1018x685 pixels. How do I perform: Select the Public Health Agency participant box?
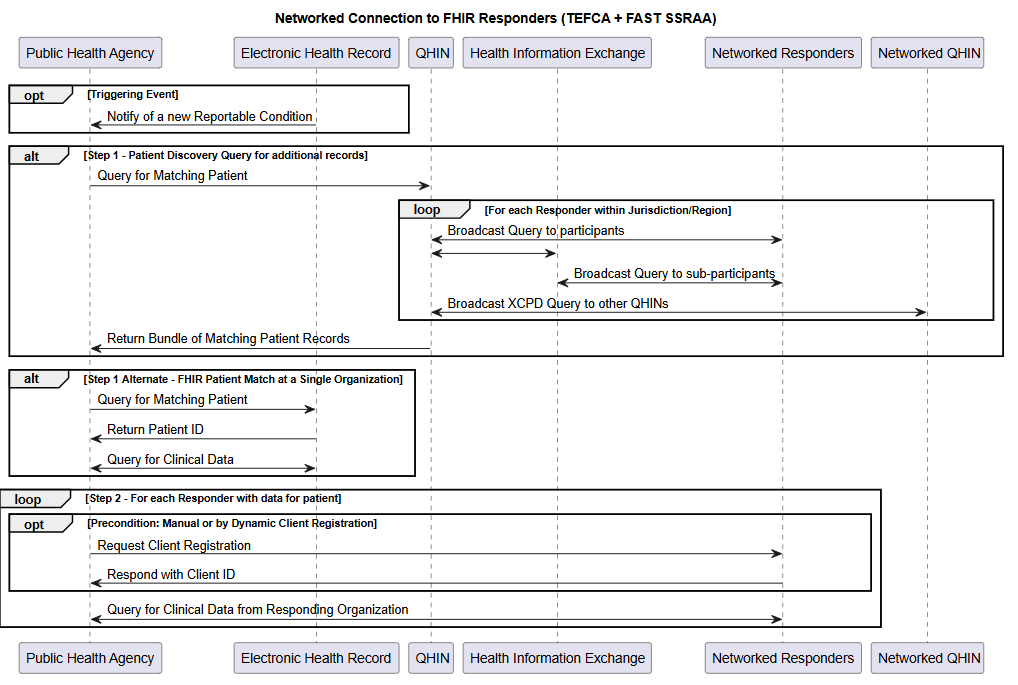(89, 52)
